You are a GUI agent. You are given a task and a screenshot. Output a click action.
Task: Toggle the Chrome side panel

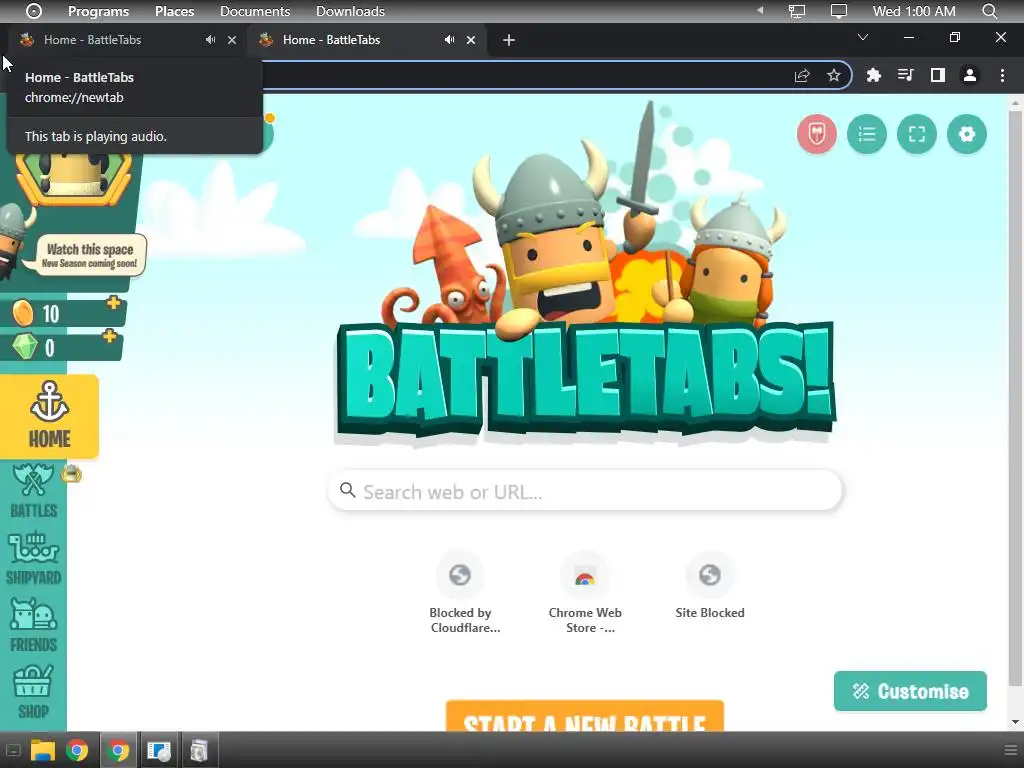click(938, 76)
